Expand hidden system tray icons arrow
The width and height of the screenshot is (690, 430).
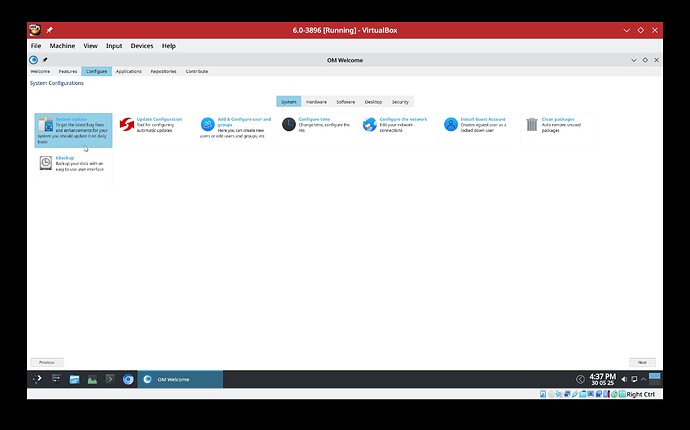click(x=643, y=379)
